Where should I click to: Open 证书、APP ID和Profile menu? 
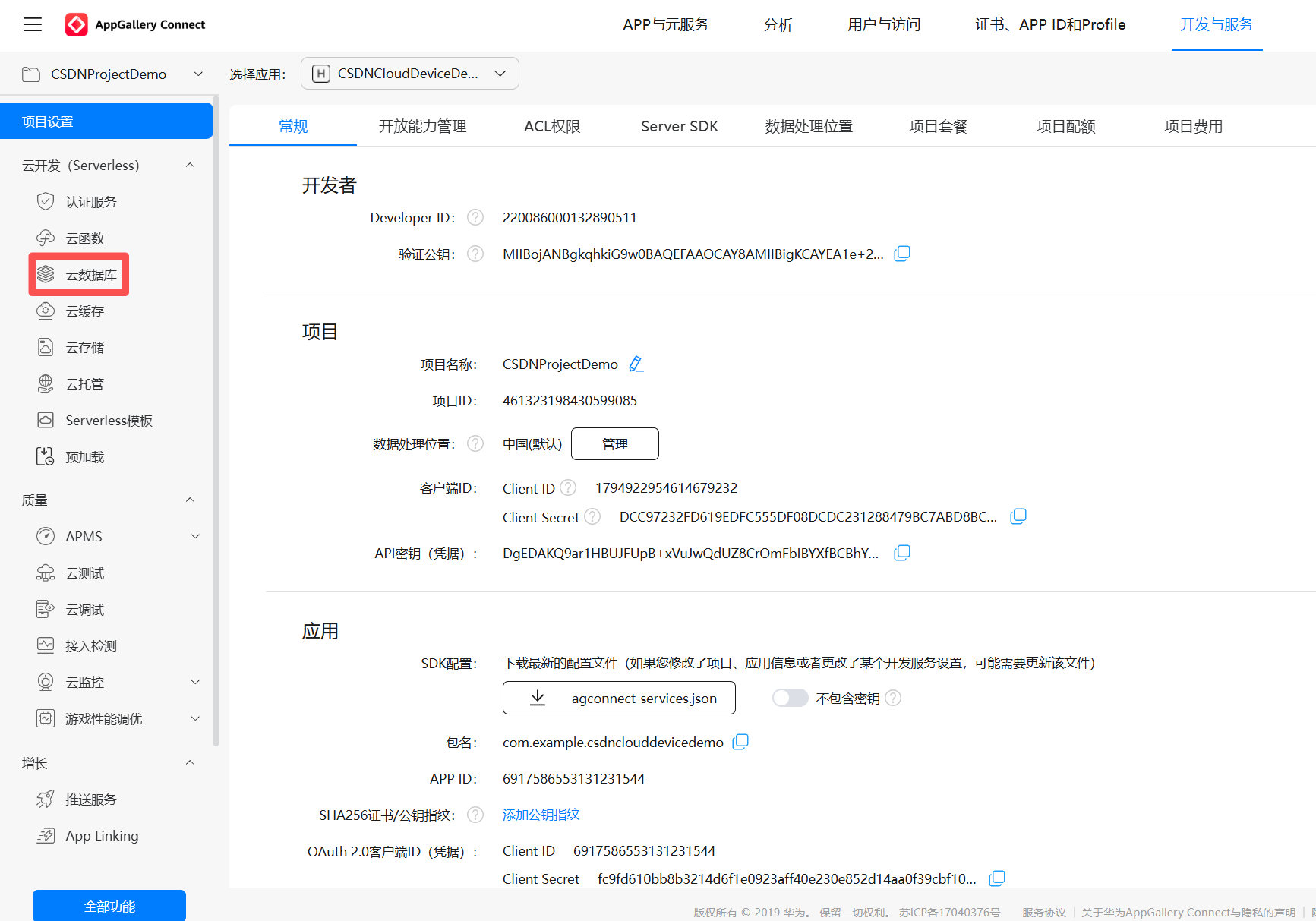click(1050, 24)
